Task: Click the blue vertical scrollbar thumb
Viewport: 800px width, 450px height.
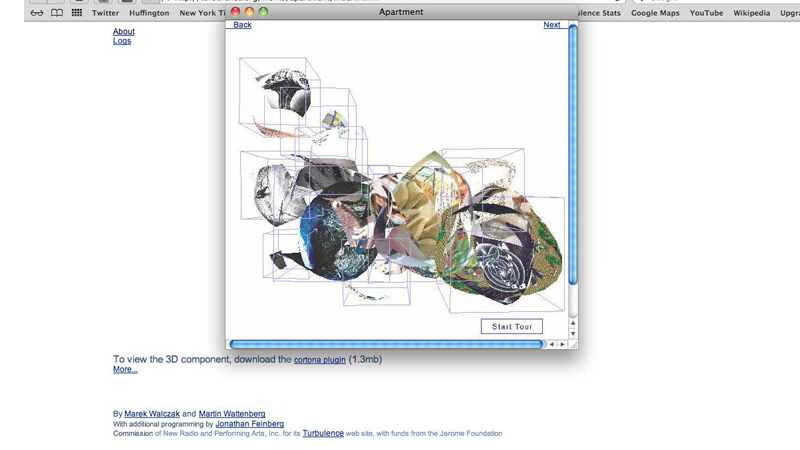Action: pyautogui.click(x=573, y=160)
